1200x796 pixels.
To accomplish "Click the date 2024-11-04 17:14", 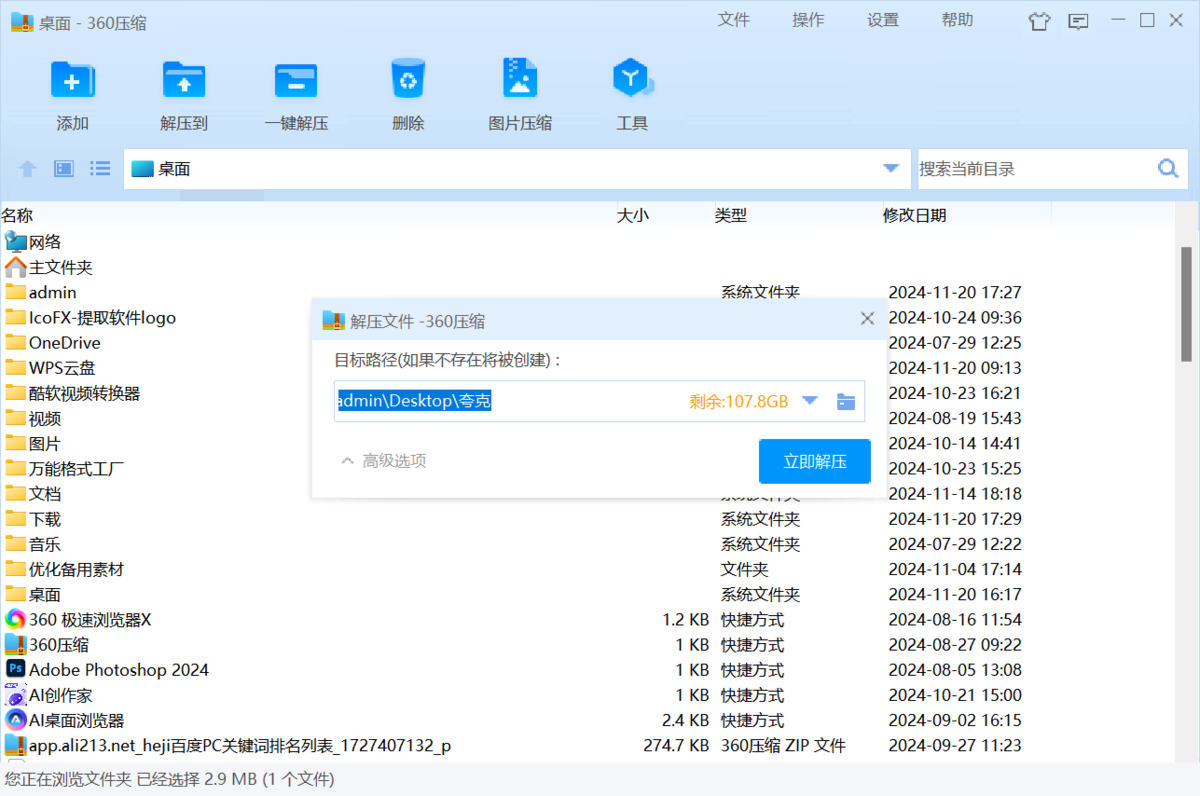I will pos(955,570).
